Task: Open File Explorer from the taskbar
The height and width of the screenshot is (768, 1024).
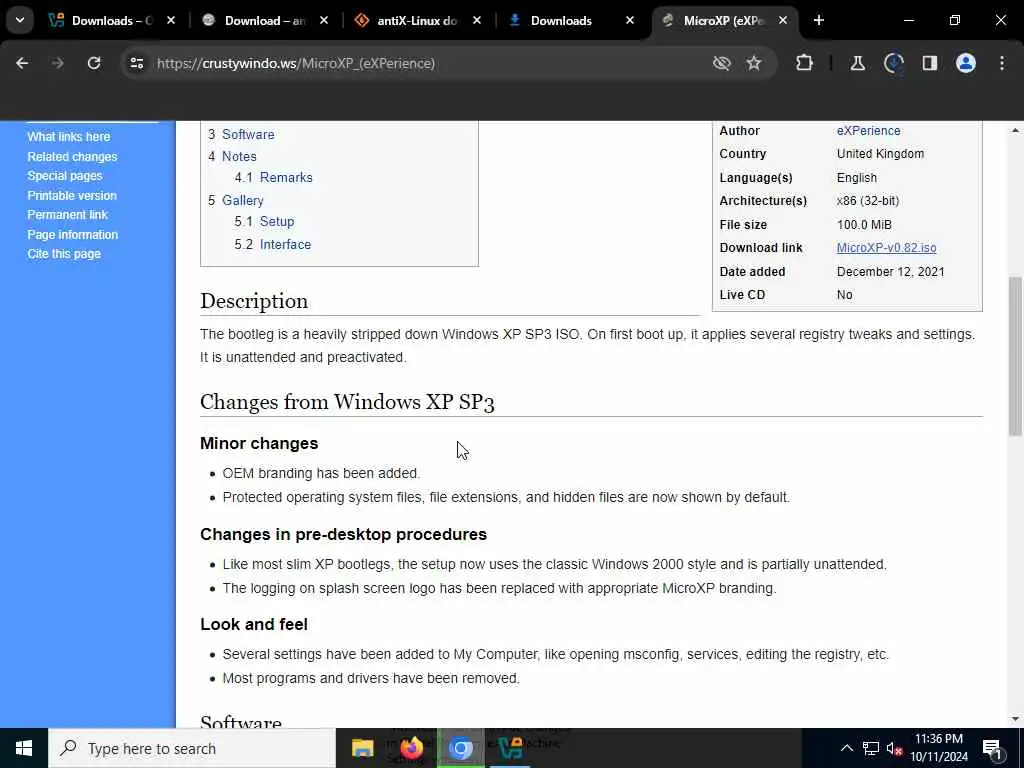Action: click(x=362, y=748)
